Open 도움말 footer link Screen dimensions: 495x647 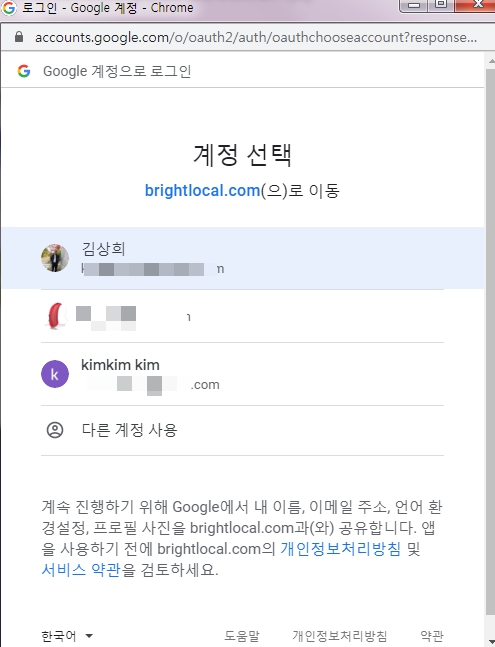click(x=242, y=636)
